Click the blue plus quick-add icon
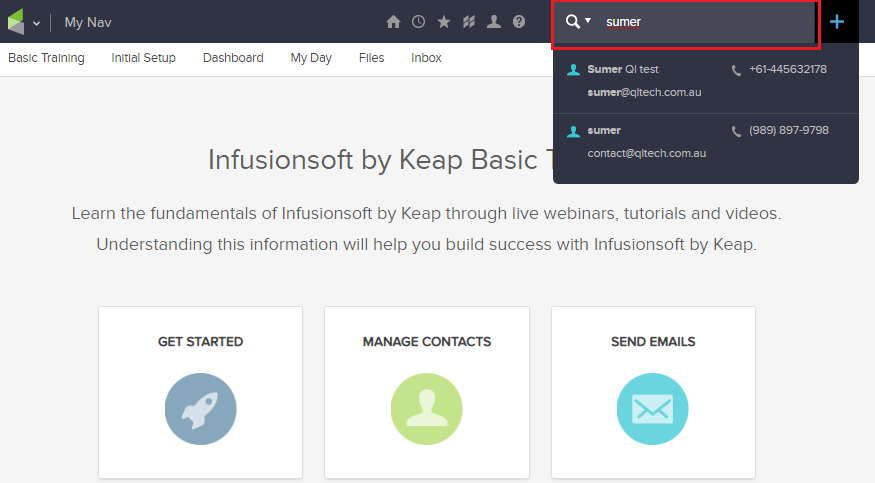The image size is (875, 483). [836, 22]
